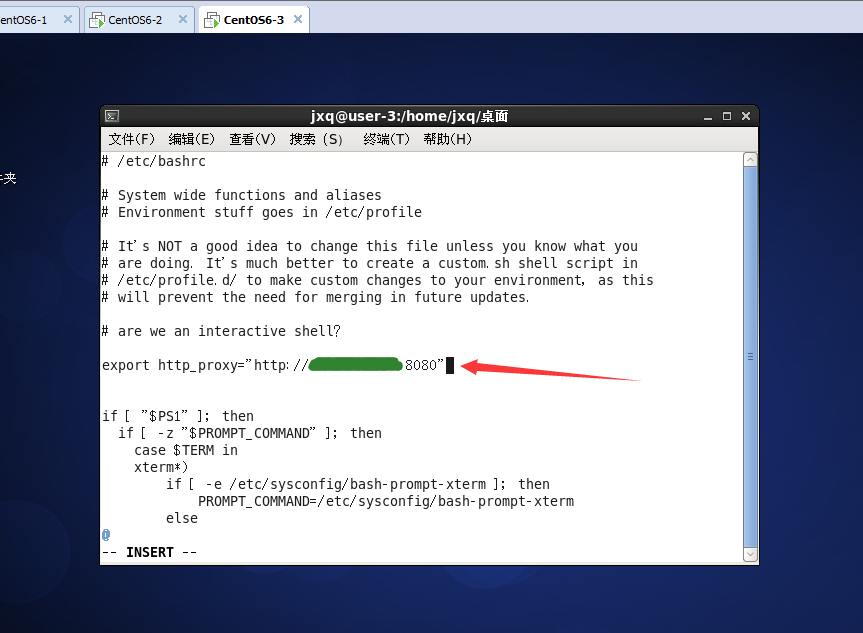
Task: Close the CentOS6-1 tab
Action: coord(68,19)
